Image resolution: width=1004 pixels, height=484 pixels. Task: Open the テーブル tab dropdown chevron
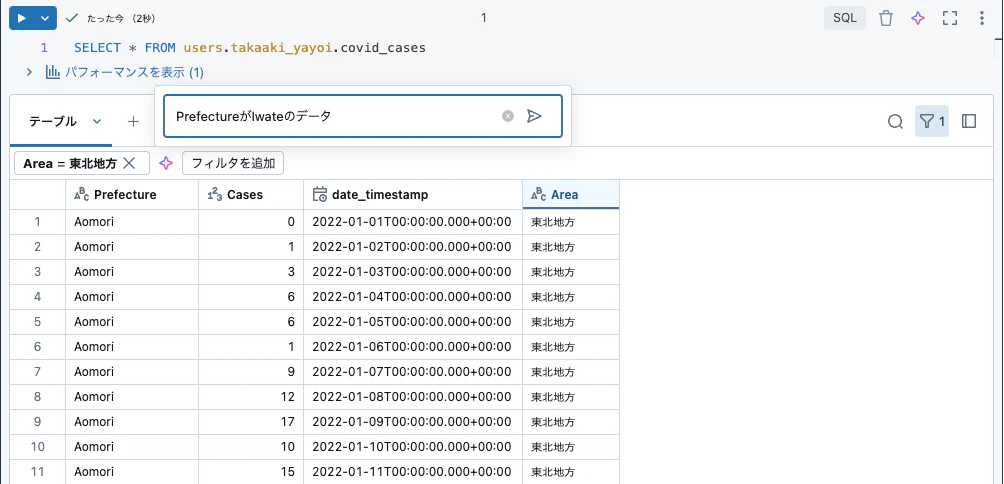click(97, 121)
